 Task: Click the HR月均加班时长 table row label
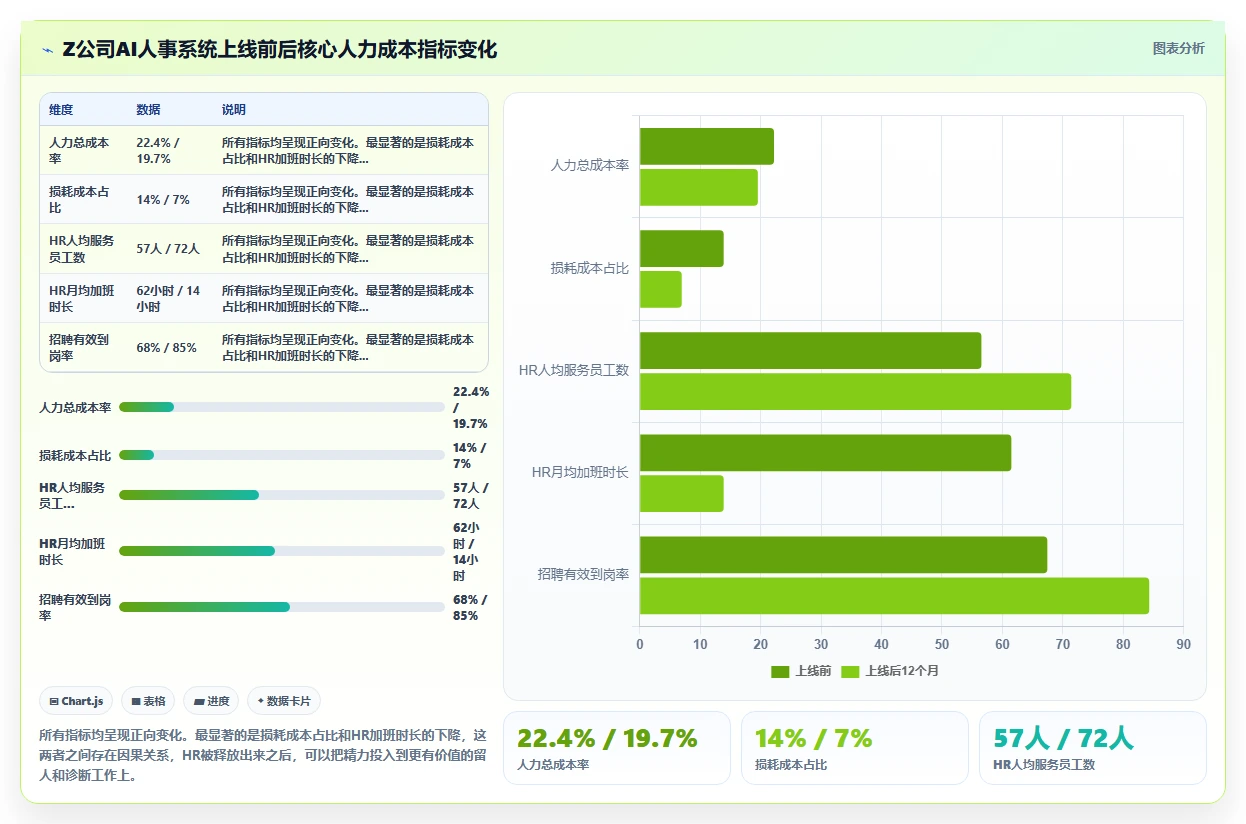point(82,298)
